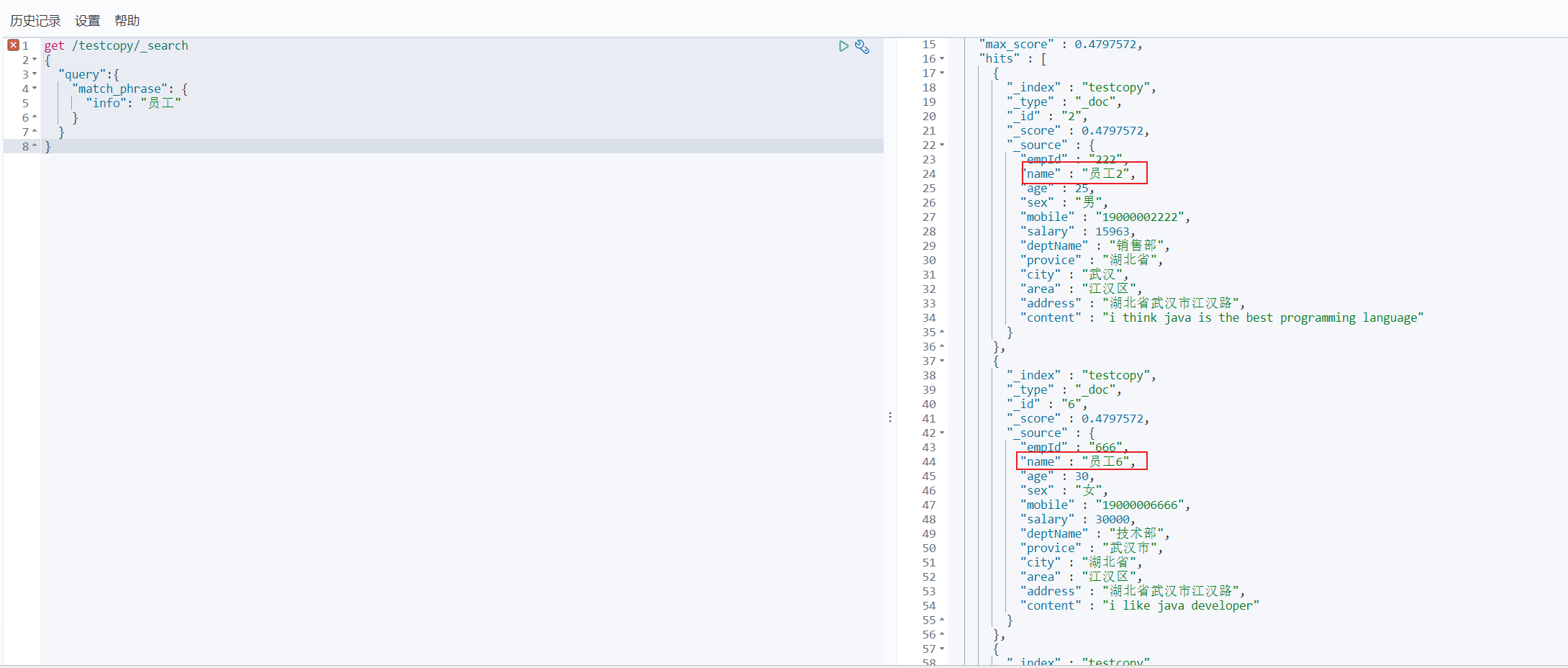Viewport: 1568px width, 668px height.
Task: Collapse the query block at editor line 3
Action: coord(35,74)
